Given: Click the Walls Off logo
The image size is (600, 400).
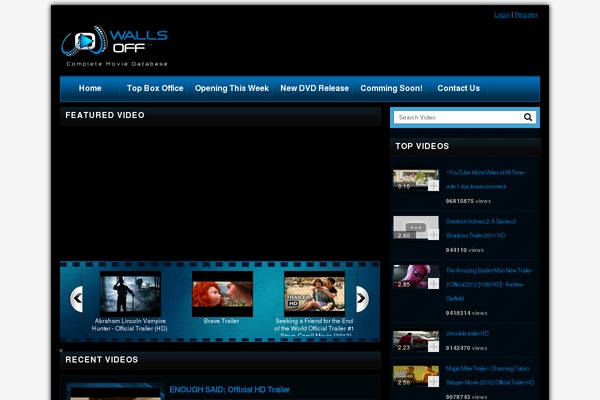Looking at the screenshot, I should [x=114, y=46].
